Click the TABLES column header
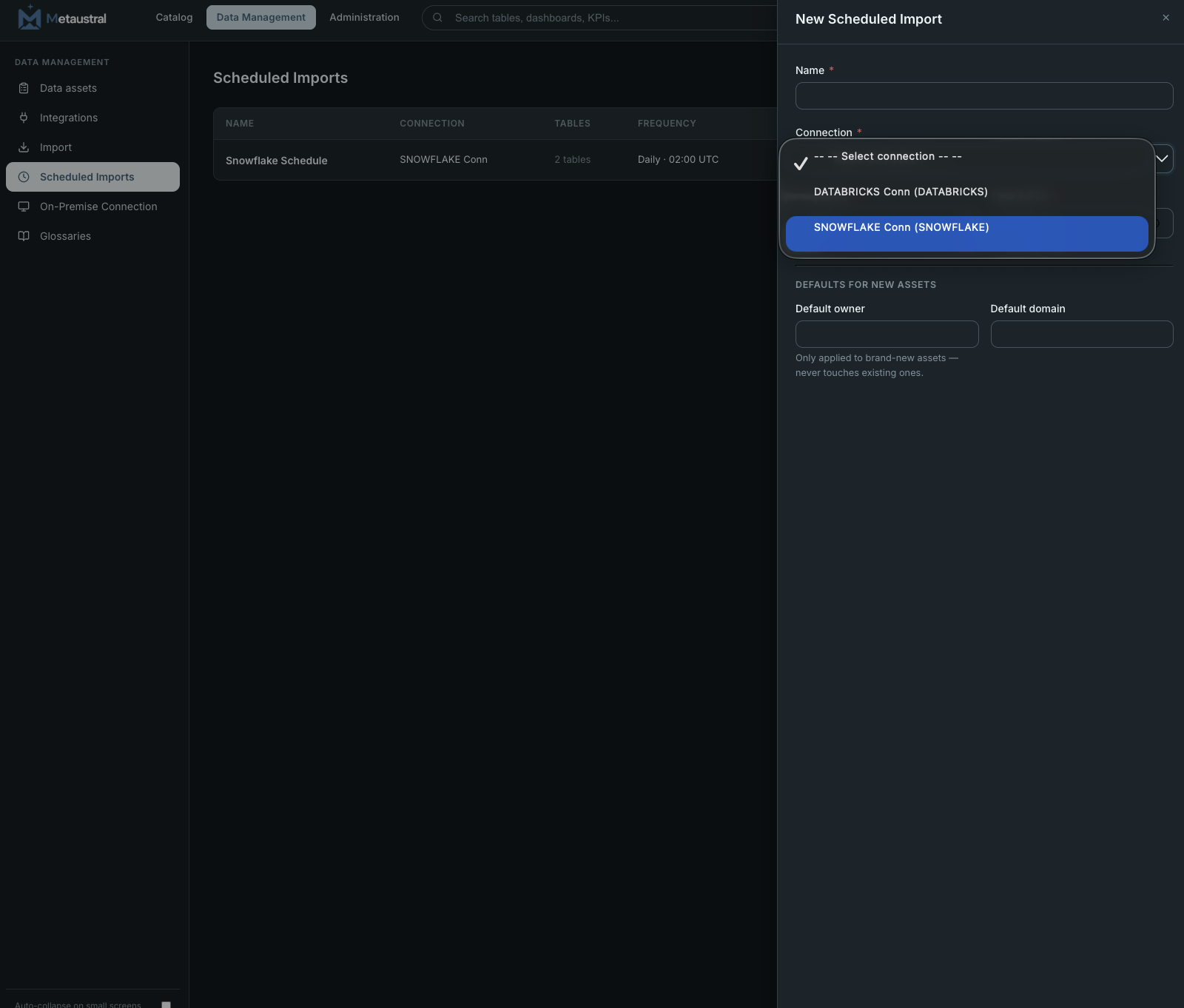 point(572,124)
